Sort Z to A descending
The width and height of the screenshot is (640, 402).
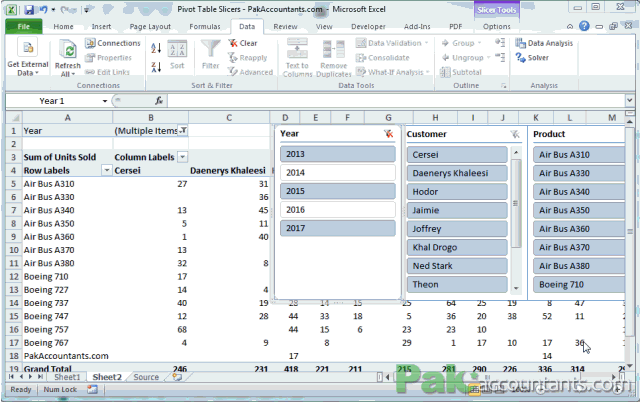point(156,67)
